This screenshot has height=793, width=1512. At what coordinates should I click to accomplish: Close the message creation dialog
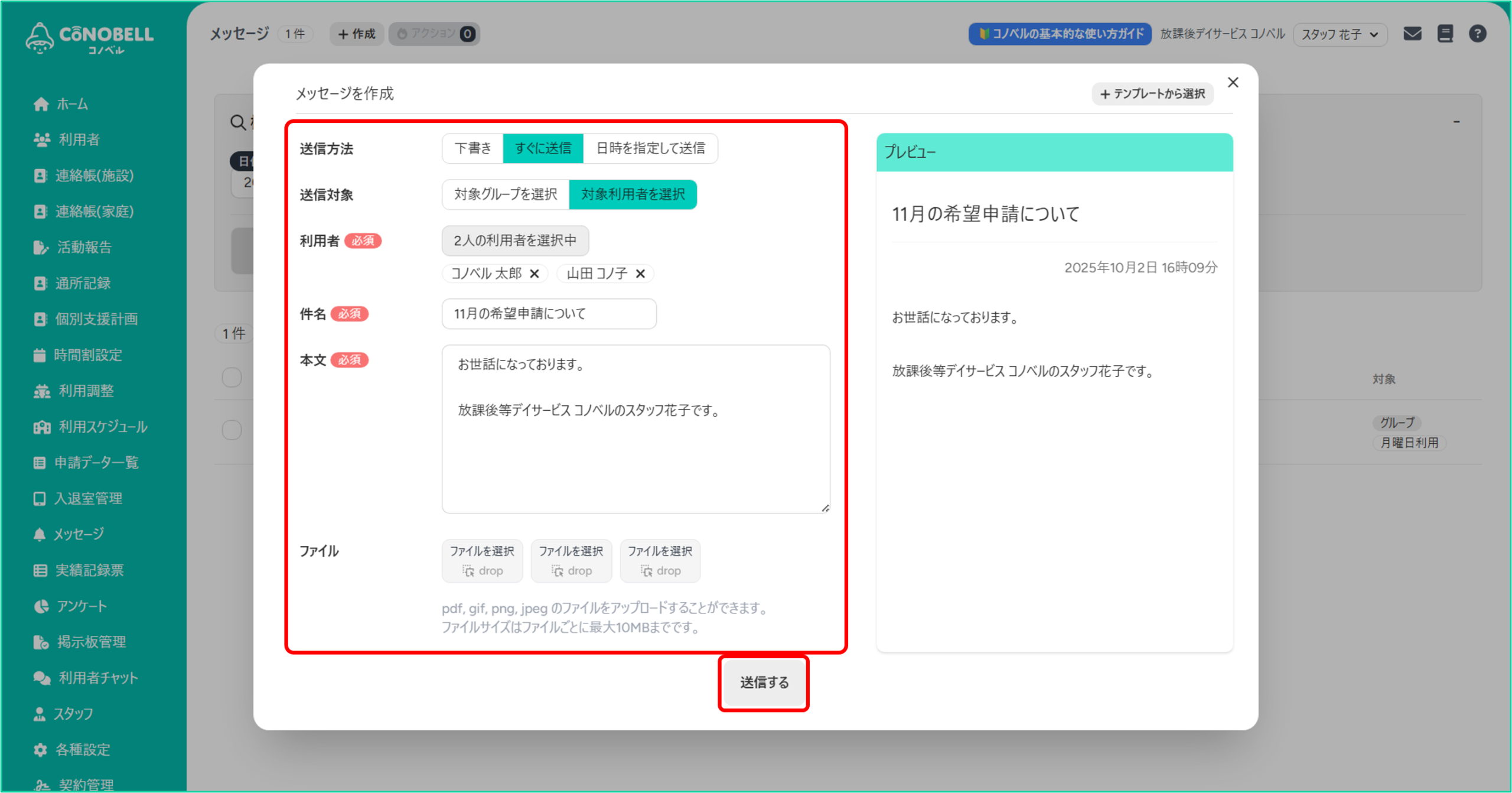[x=1233, y=83]
